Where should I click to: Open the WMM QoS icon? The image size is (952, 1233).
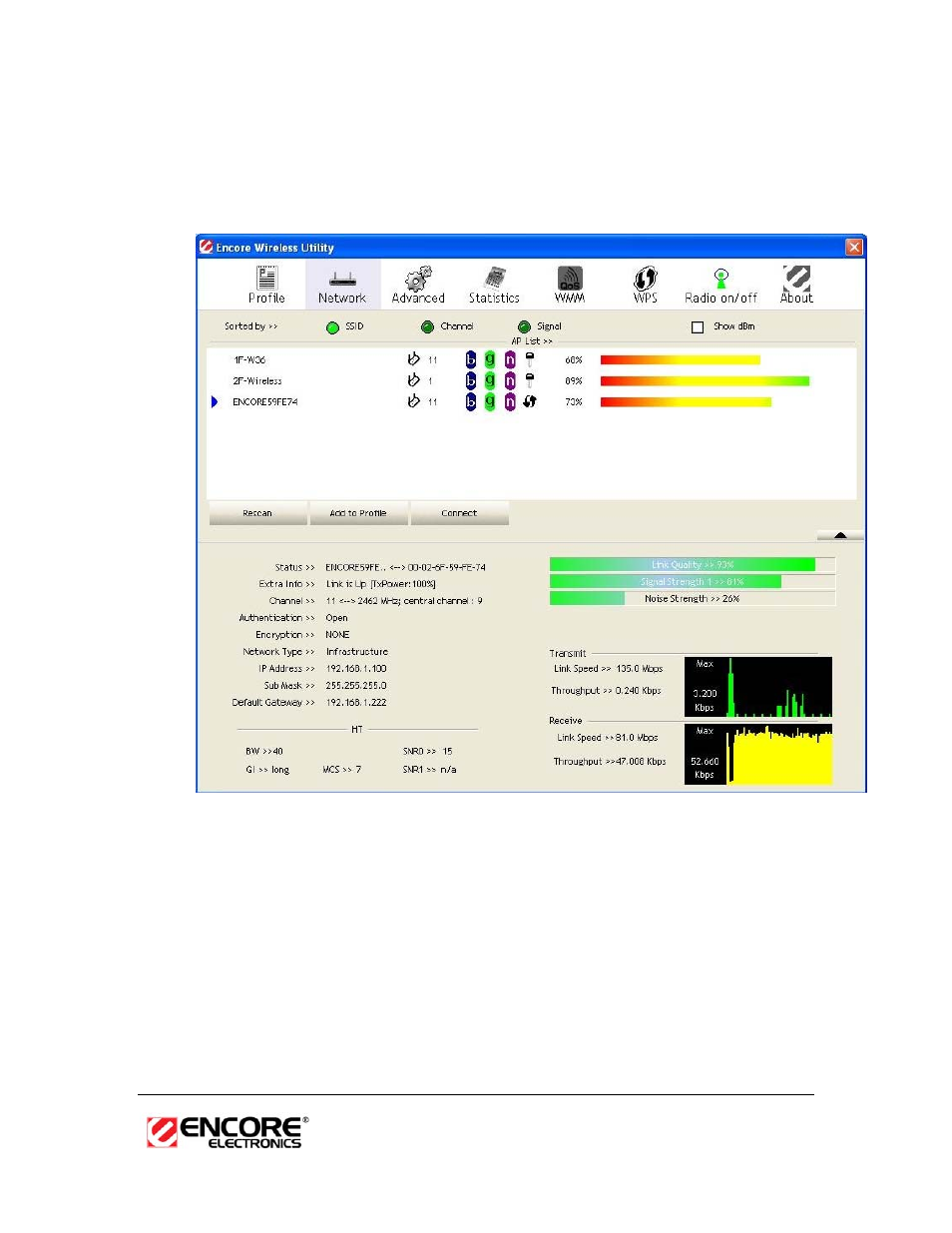click(570, 285)
